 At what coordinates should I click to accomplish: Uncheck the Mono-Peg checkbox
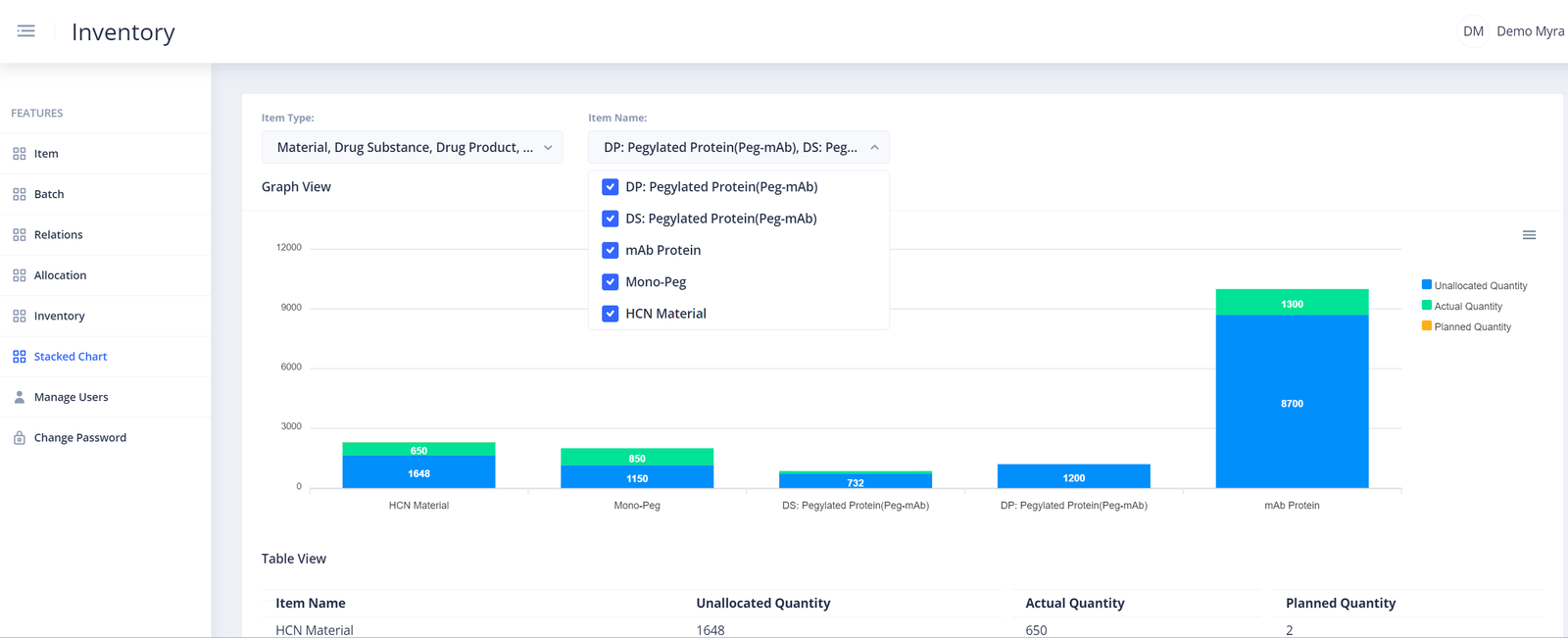pyautogui.click(x=611, y=282)
